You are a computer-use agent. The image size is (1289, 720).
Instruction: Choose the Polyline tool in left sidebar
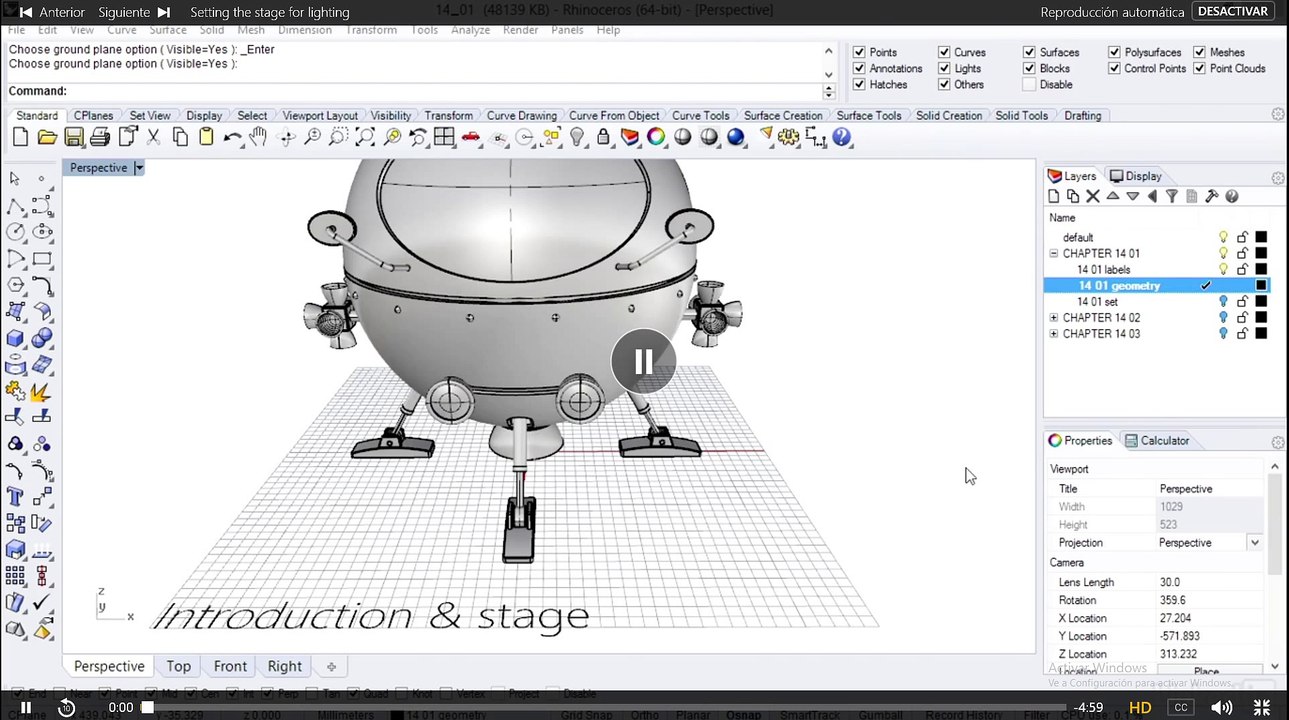(15, 206)
